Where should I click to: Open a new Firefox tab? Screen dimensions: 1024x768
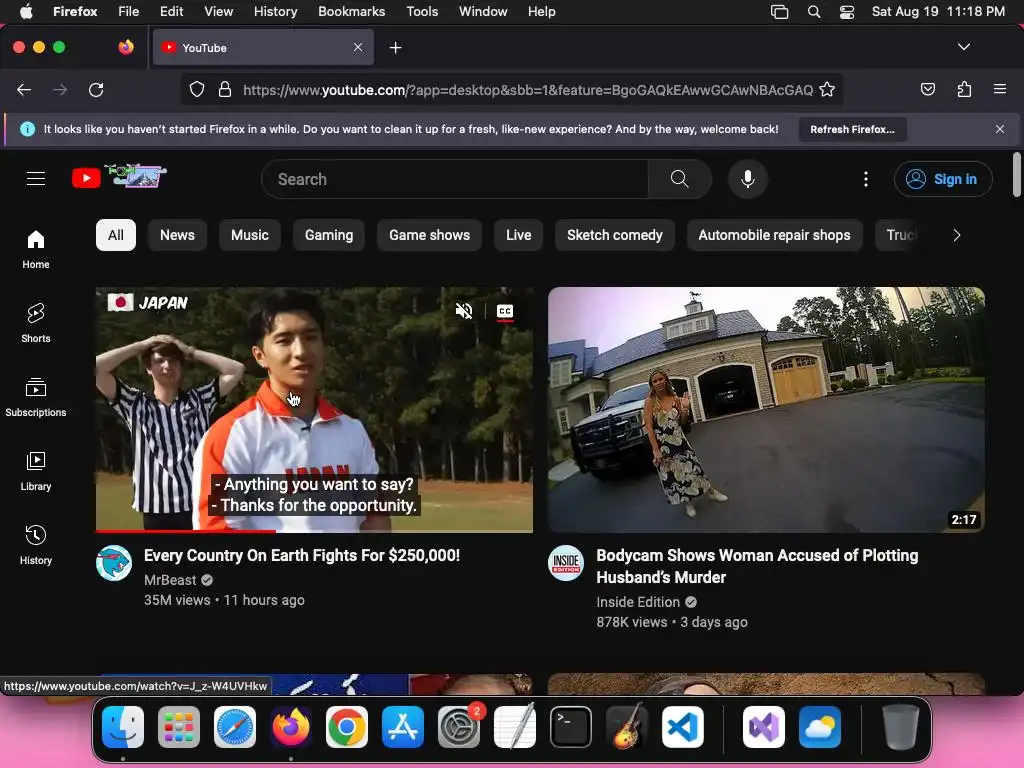[395, 48]
